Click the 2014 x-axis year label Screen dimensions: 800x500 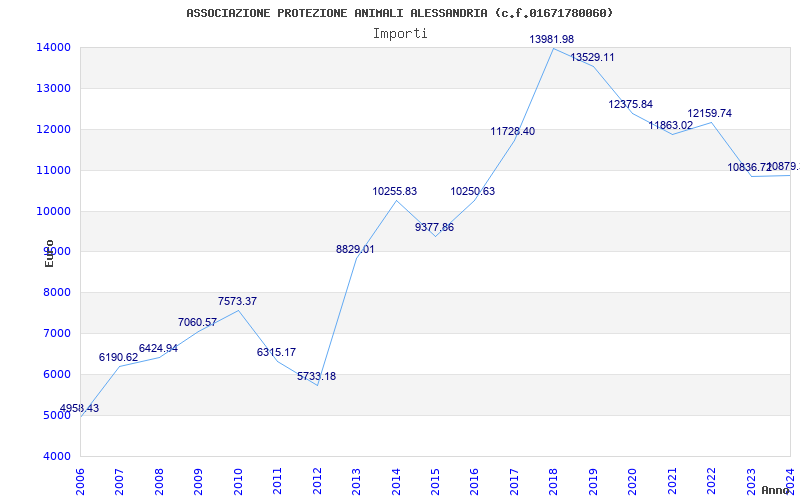click(395, 481)
